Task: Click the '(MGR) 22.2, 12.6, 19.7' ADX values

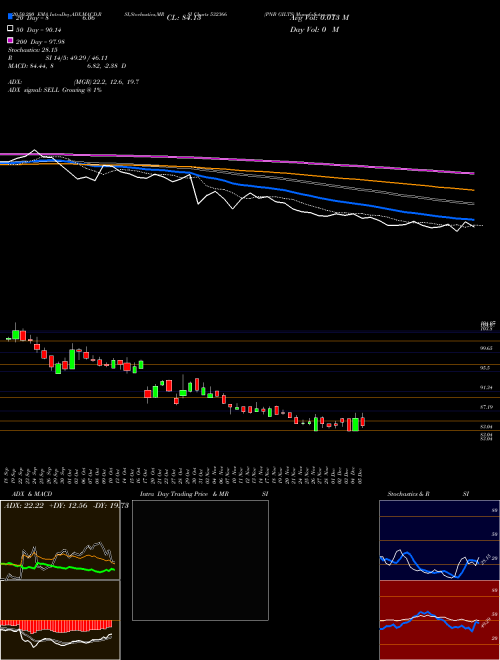Action: [106, 82]
